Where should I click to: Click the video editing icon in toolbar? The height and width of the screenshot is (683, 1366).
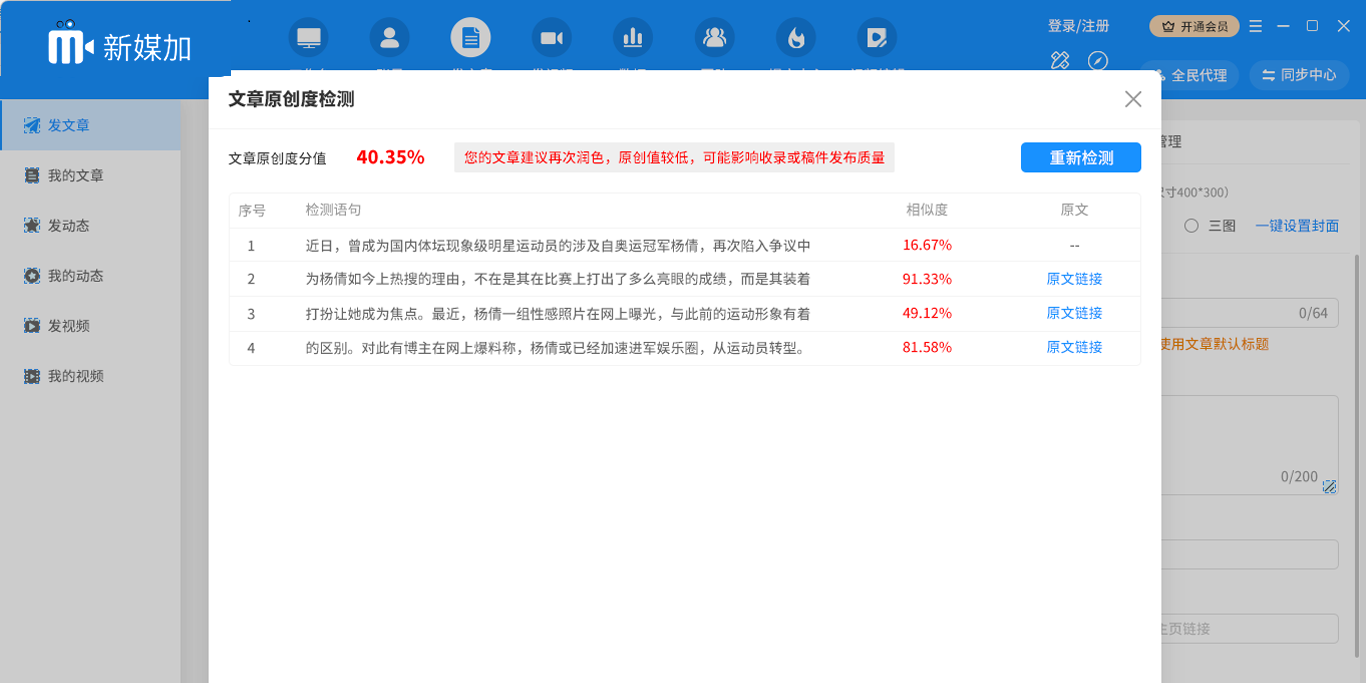point(877,39)
